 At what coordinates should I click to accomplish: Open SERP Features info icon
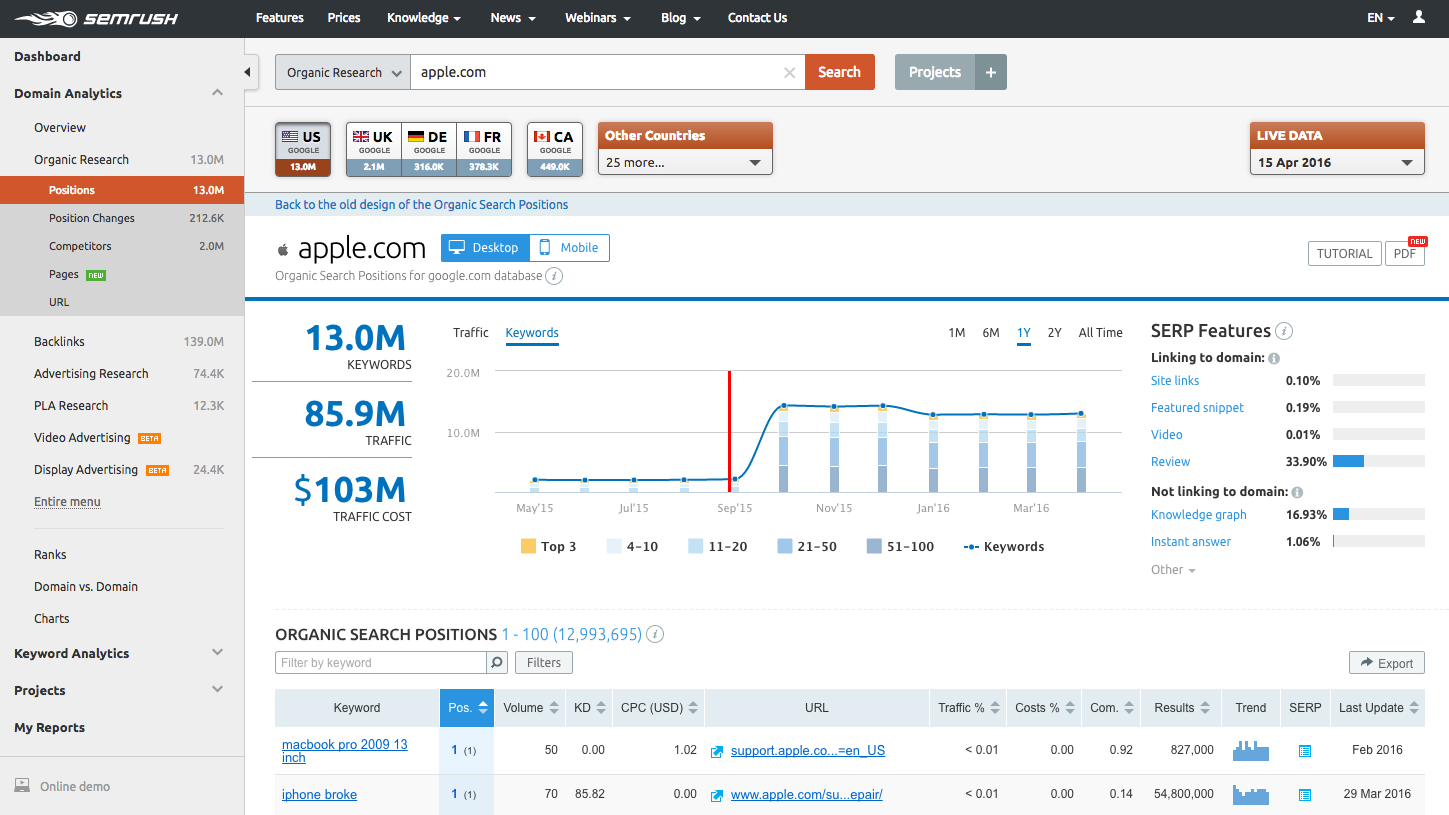click(1284, 331)
